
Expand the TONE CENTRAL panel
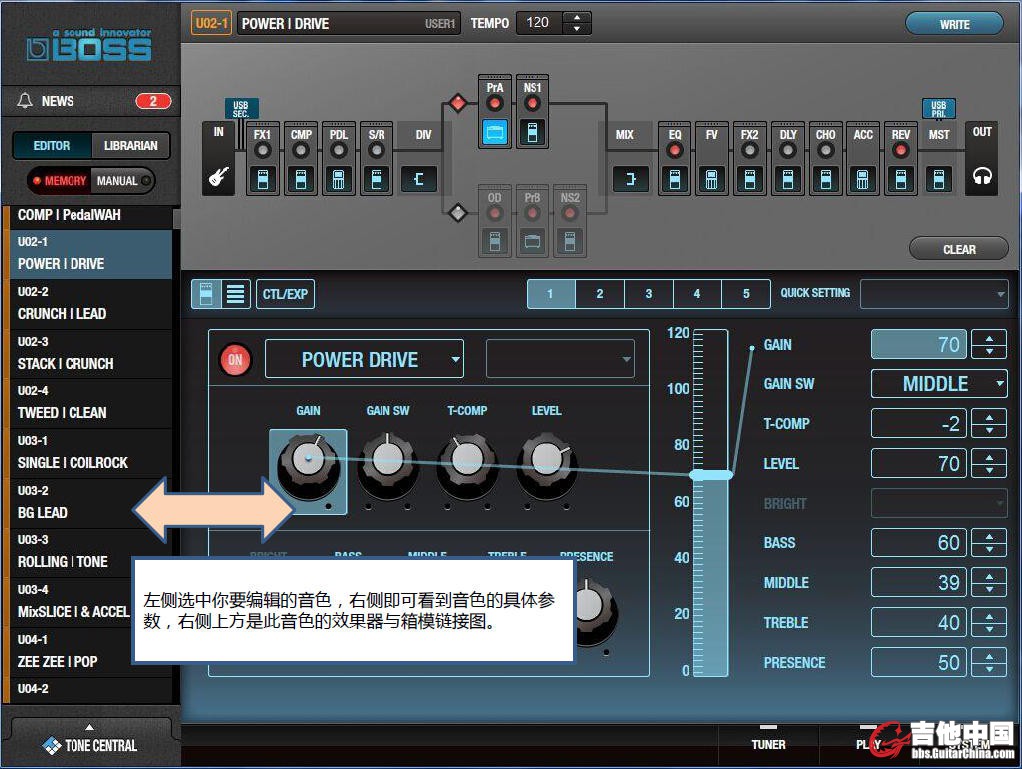point(90,740)
